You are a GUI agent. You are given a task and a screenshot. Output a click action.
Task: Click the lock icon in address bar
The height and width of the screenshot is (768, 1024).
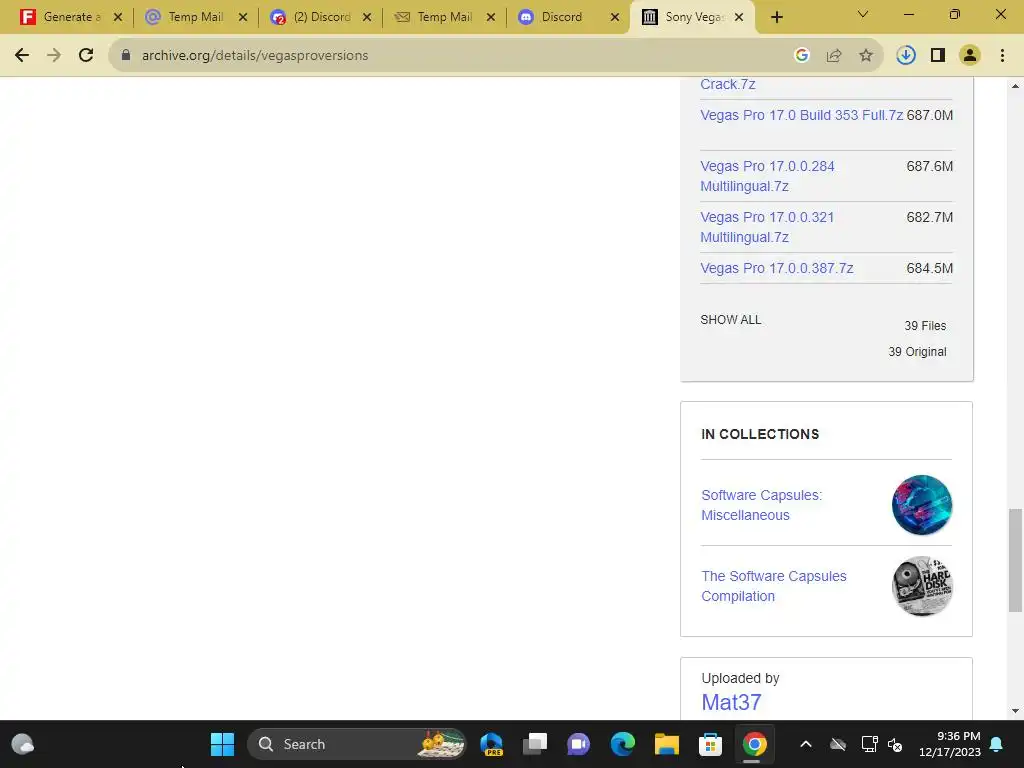(126, 56)
